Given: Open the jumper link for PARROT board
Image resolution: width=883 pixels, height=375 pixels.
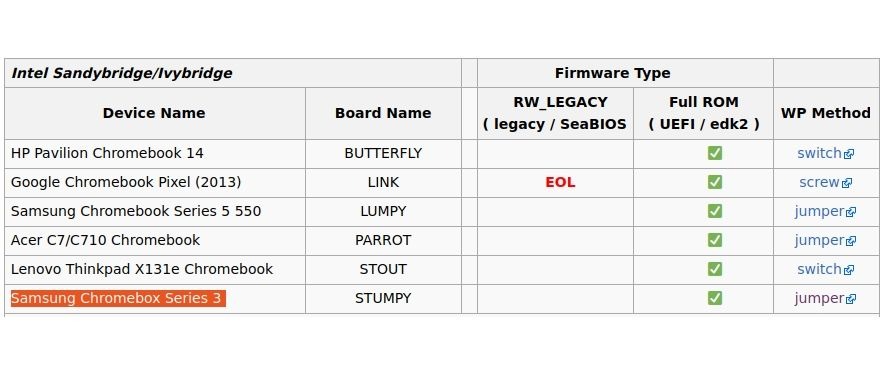Looking at the screenshot, I should tap(825, 240).
